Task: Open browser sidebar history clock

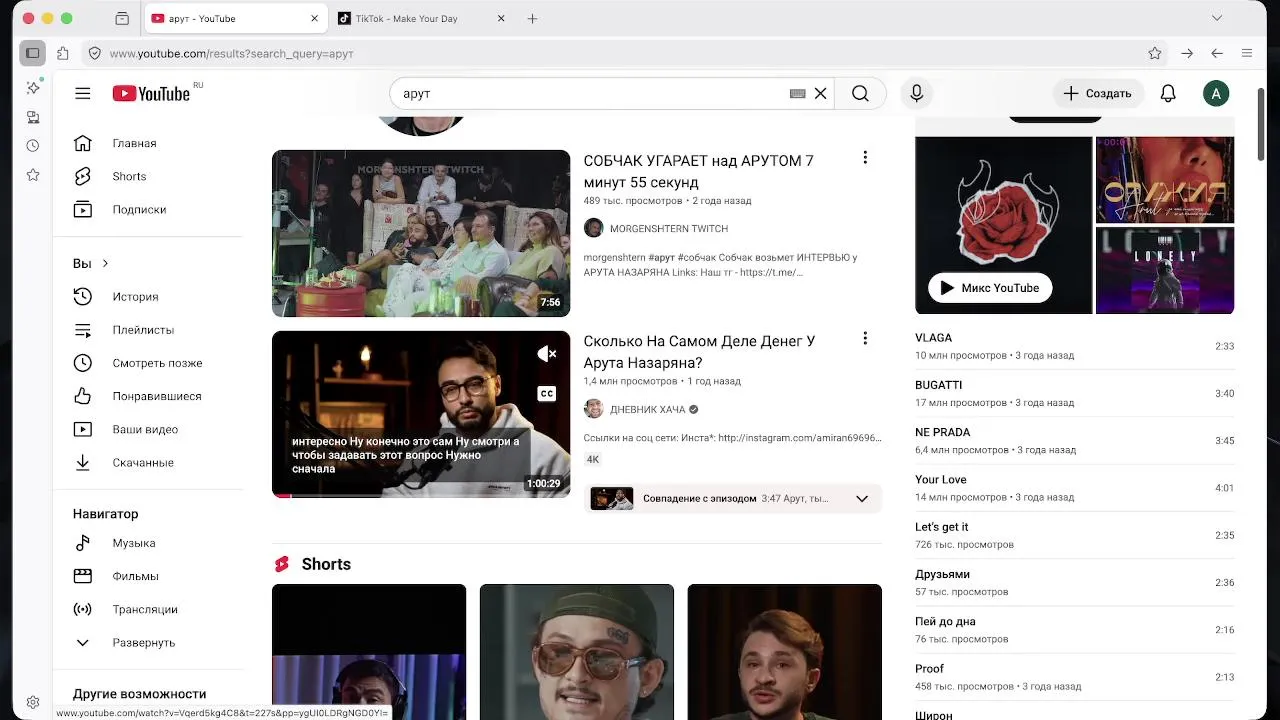Action: pos(33,146)
